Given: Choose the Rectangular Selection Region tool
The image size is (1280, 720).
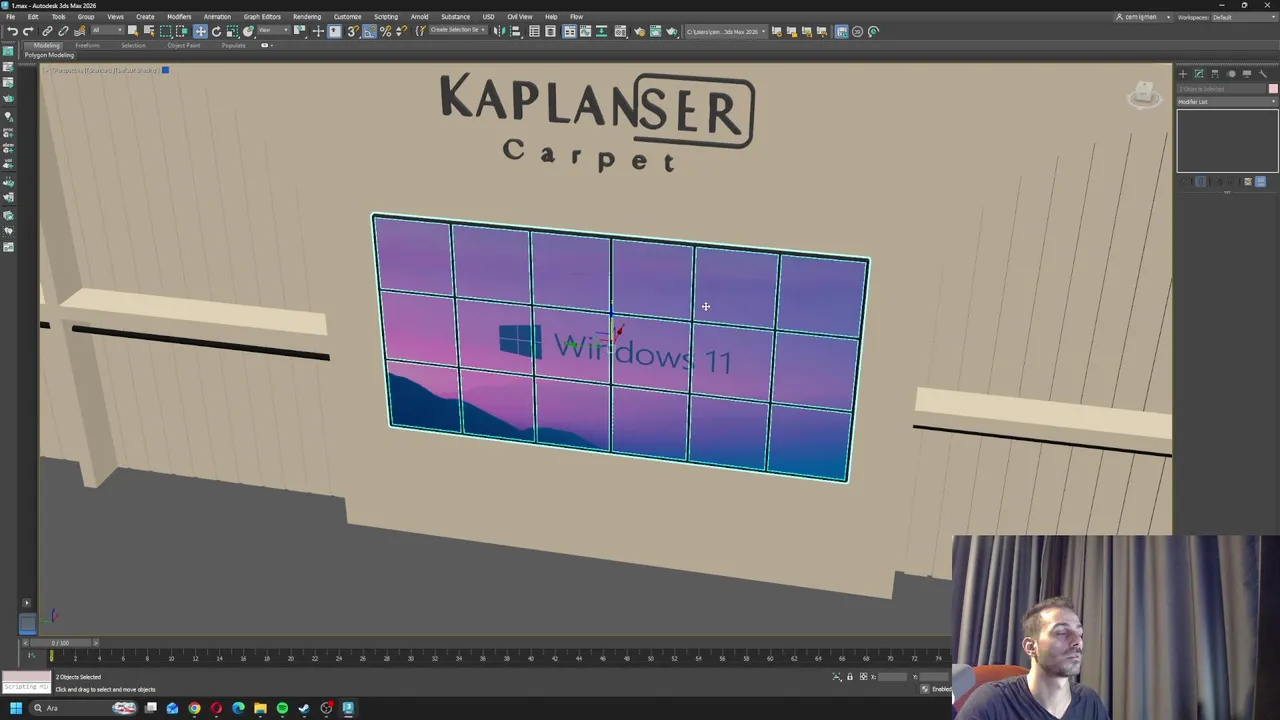Looking at the screenshot, I should coord(166,31).
